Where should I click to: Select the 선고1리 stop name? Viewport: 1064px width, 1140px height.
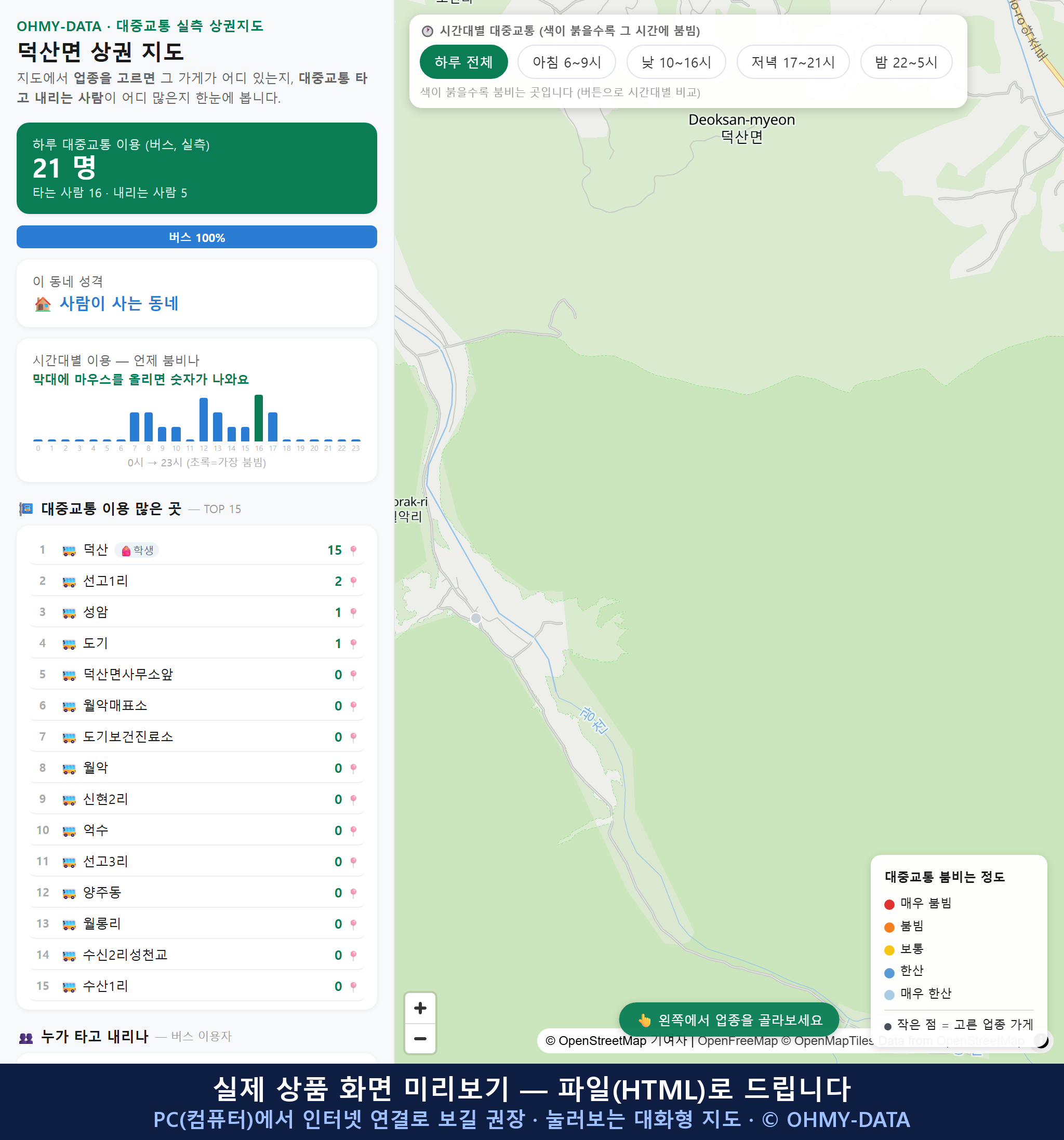pos(105,581)
